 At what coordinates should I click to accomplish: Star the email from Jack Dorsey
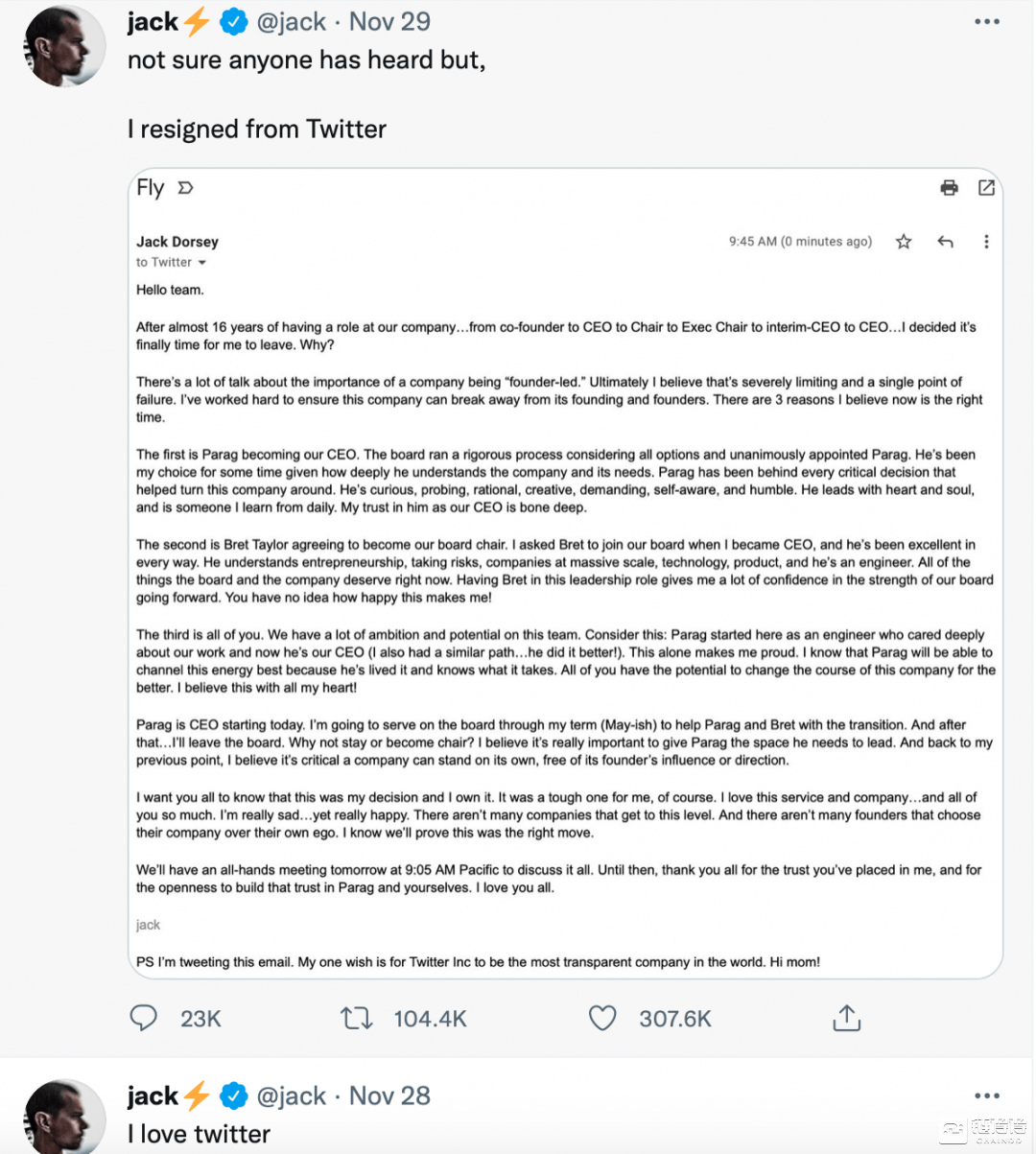click(904, 242)
